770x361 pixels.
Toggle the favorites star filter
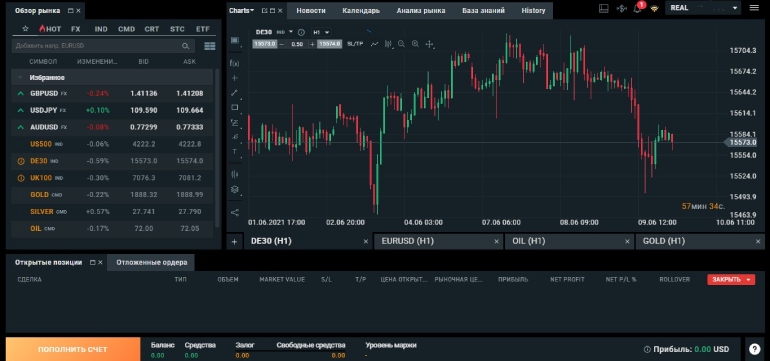point(26,29)
